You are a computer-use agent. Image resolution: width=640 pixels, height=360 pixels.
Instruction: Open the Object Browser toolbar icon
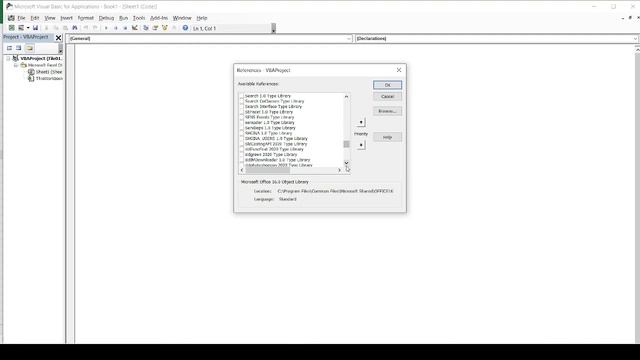[x=164, y=28]
